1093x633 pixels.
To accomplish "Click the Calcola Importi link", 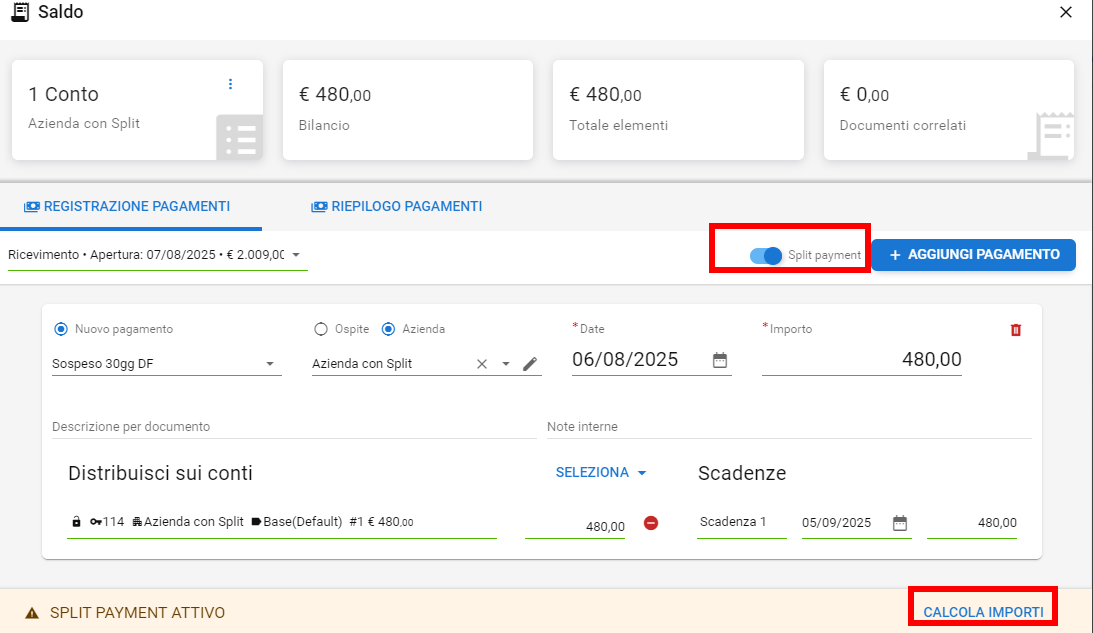I will (x=983, y=612).
